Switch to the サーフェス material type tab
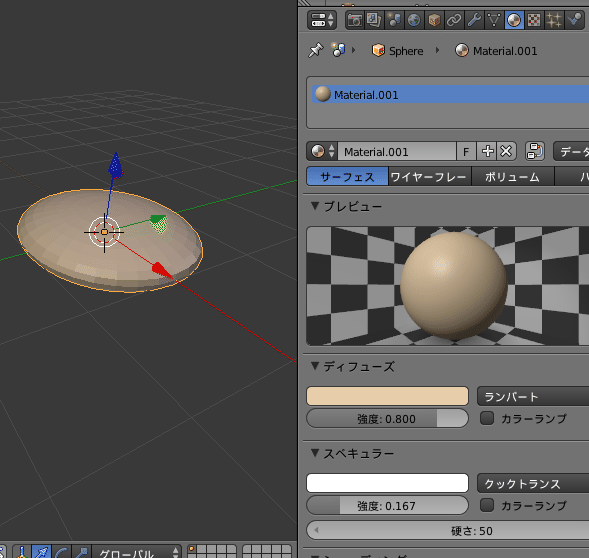 pyautogui.click(x=347, y=177)
